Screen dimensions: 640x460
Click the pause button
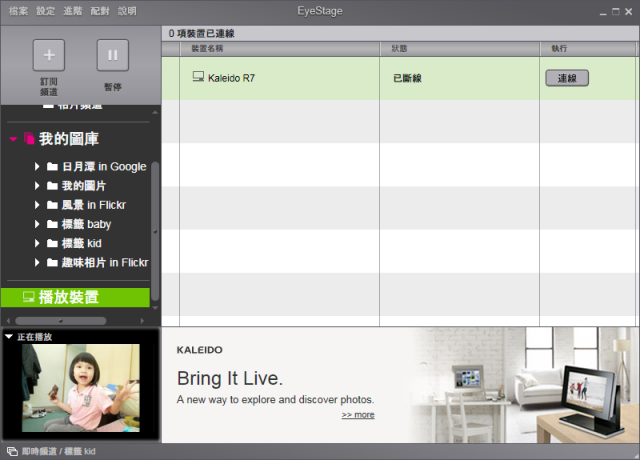(113, 55)
